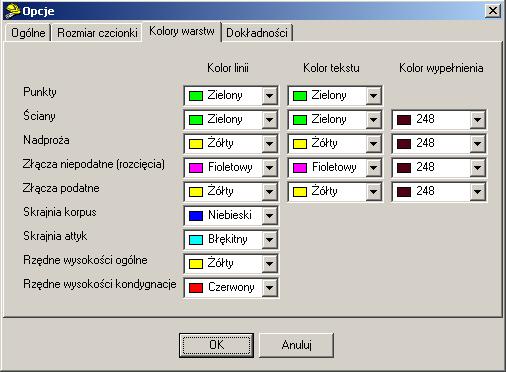Expand Rzędne wysokości kondygnacje color dropdown arrow
The height and width of the screenshot is (372, 506).
(269, 288)
